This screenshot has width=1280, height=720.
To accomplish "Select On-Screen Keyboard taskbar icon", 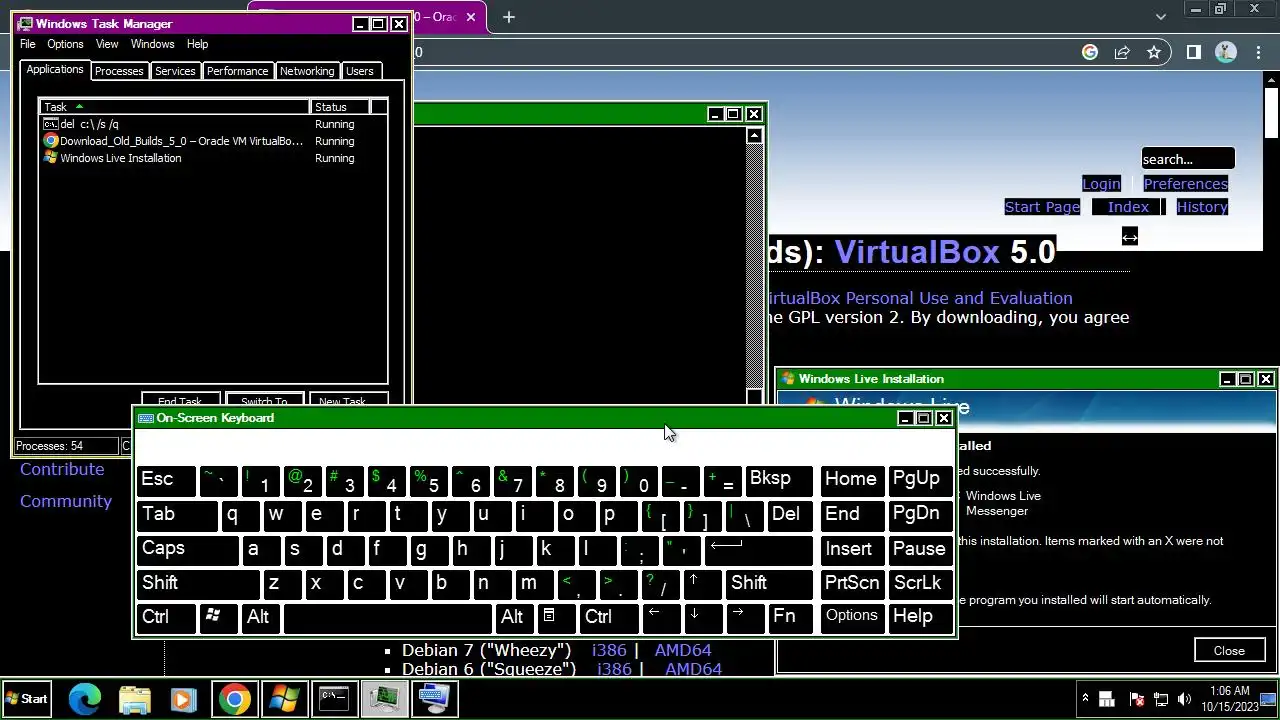I will point(434,699).
